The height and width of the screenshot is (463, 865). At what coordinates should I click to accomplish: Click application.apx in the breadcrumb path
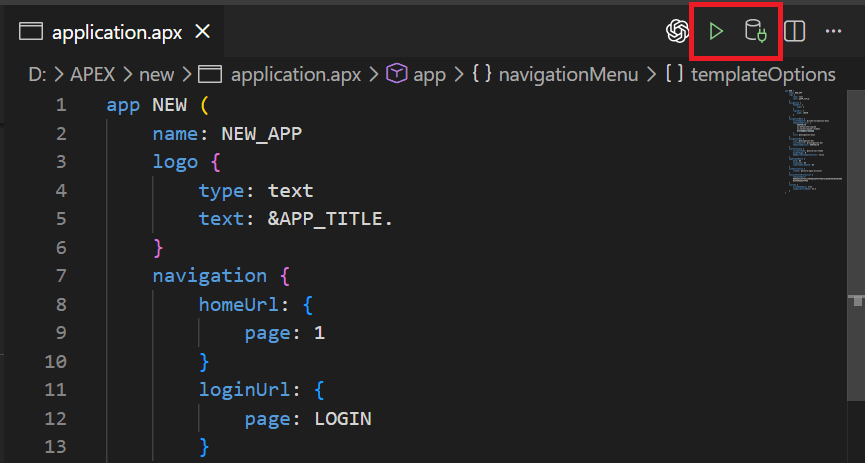(x=296, y=74)
